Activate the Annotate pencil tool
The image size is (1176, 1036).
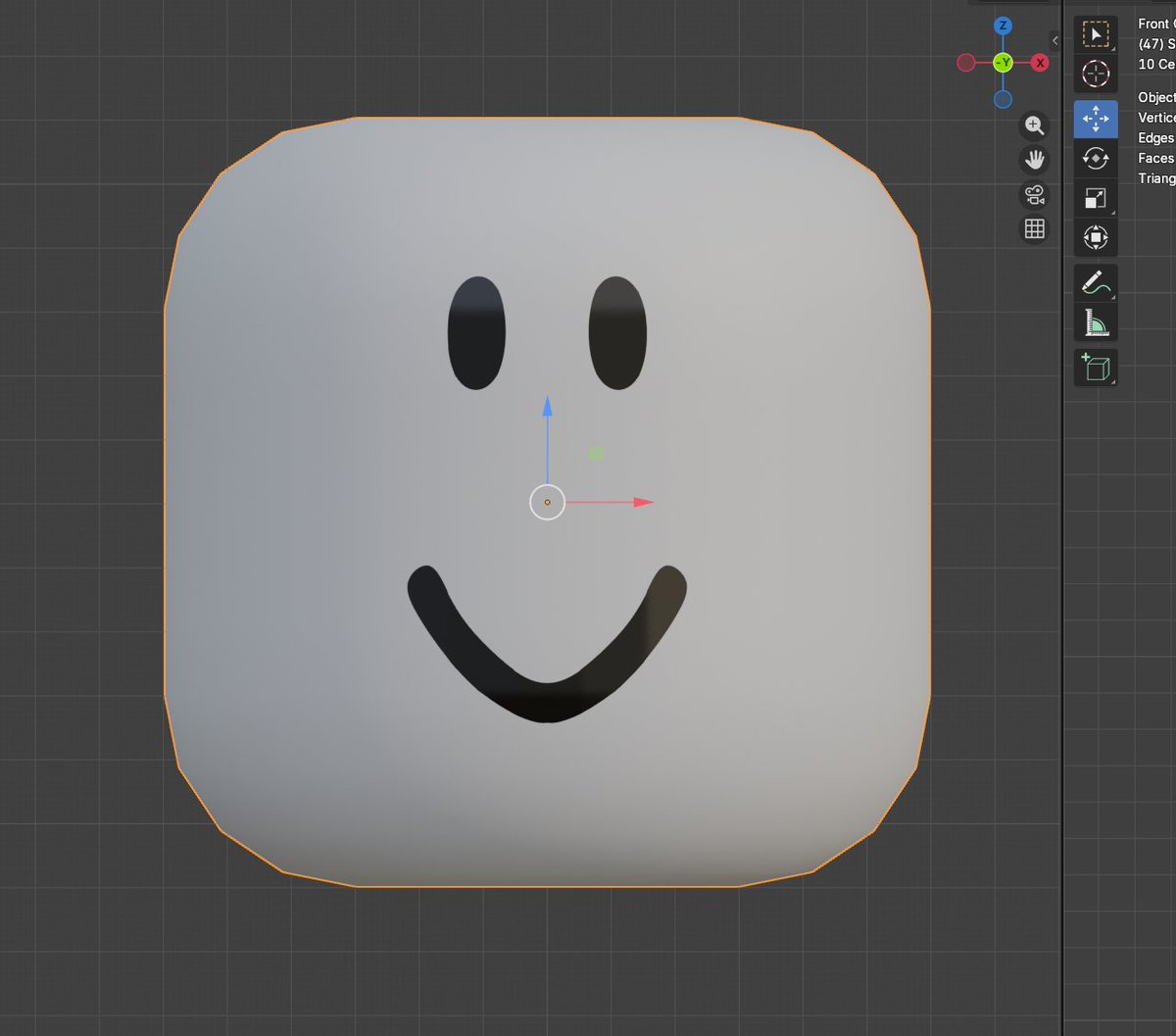(1096, 282)
